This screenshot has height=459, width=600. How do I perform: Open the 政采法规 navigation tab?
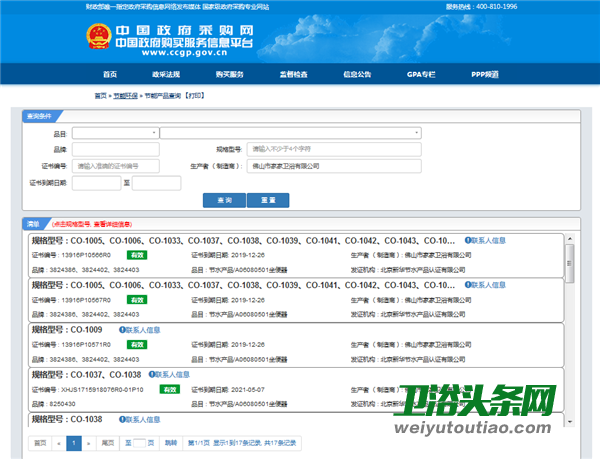pyautogui.click(x=166, y=75)
